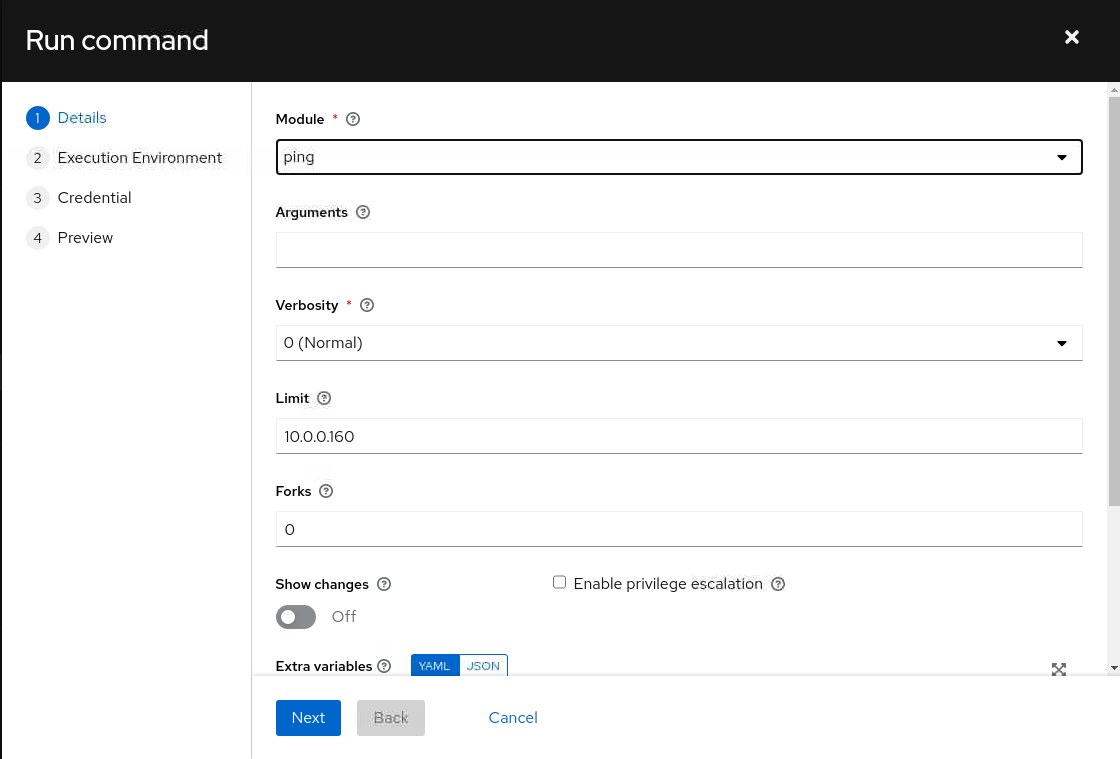The width and height of the screenshot is (1120, 759).
Task: Toggle the Show changes switch
Action: point(296,617)
